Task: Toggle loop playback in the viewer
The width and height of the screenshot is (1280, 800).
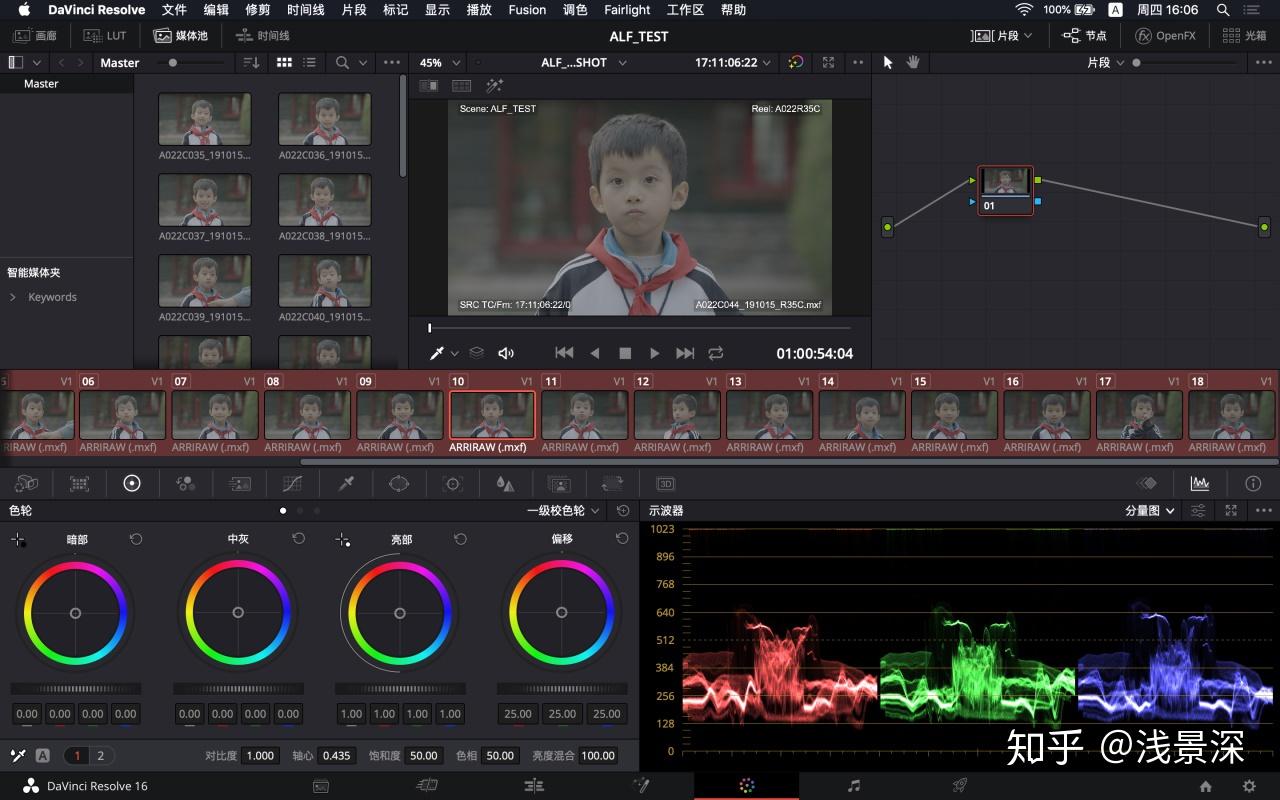Action: point(715,353)
